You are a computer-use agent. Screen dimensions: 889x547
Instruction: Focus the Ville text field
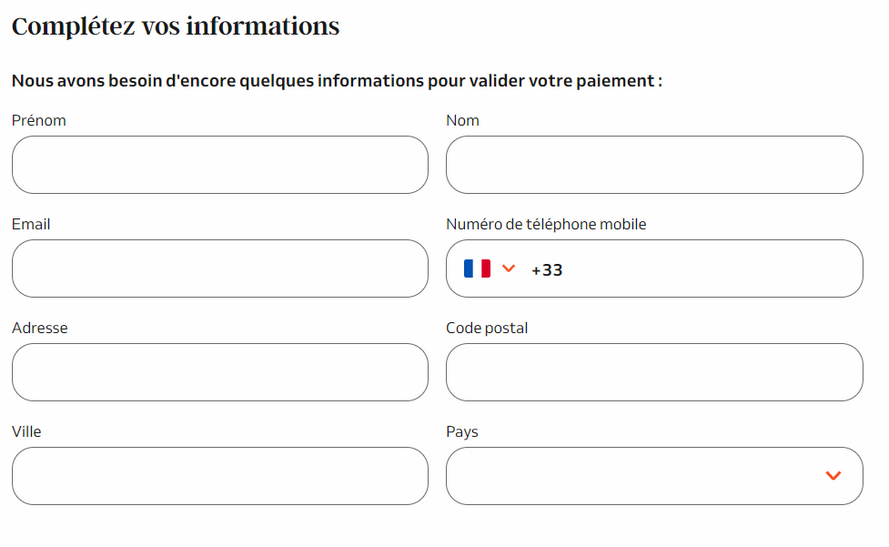[220, 476]
